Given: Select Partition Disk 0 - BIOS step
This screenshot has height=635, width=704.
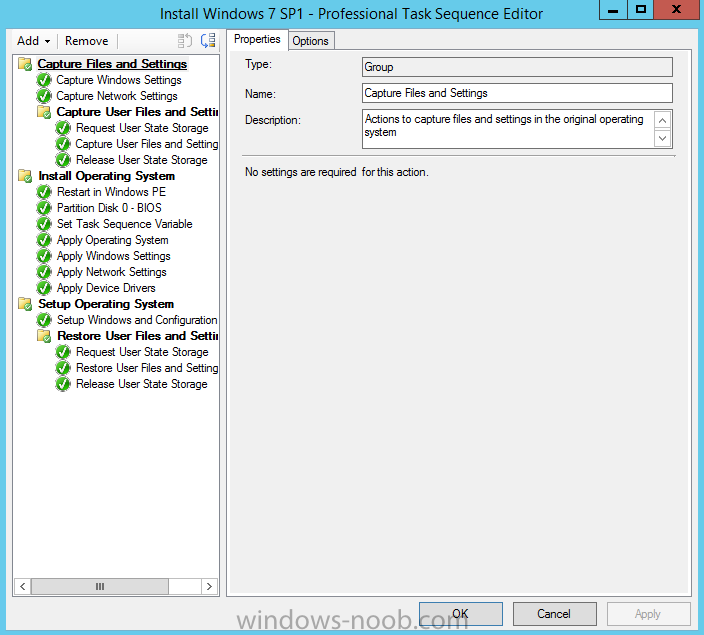Looking at the screenshot, I should (x=109, y=208).
